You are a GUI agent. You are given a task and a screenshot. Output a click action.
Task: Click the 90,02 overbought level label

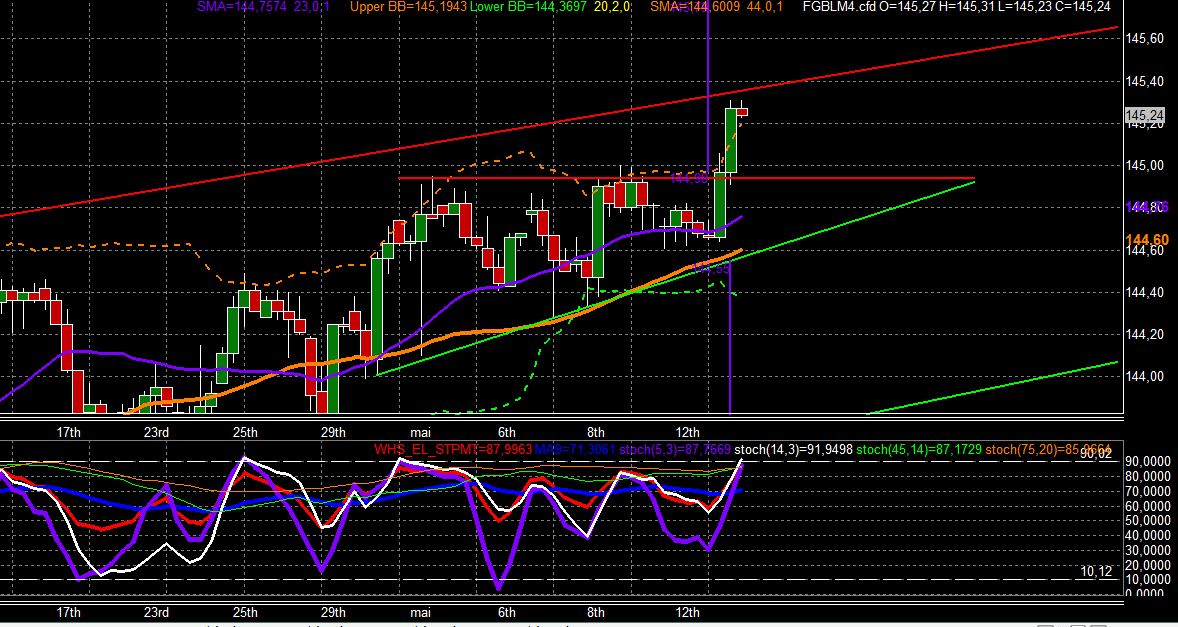click(x=1095, y=453)
